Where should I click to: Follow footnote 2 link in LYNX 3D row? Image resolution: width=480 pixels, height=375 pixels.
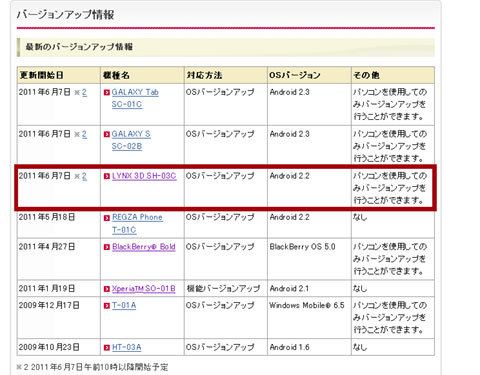click(x=84, y=176)
